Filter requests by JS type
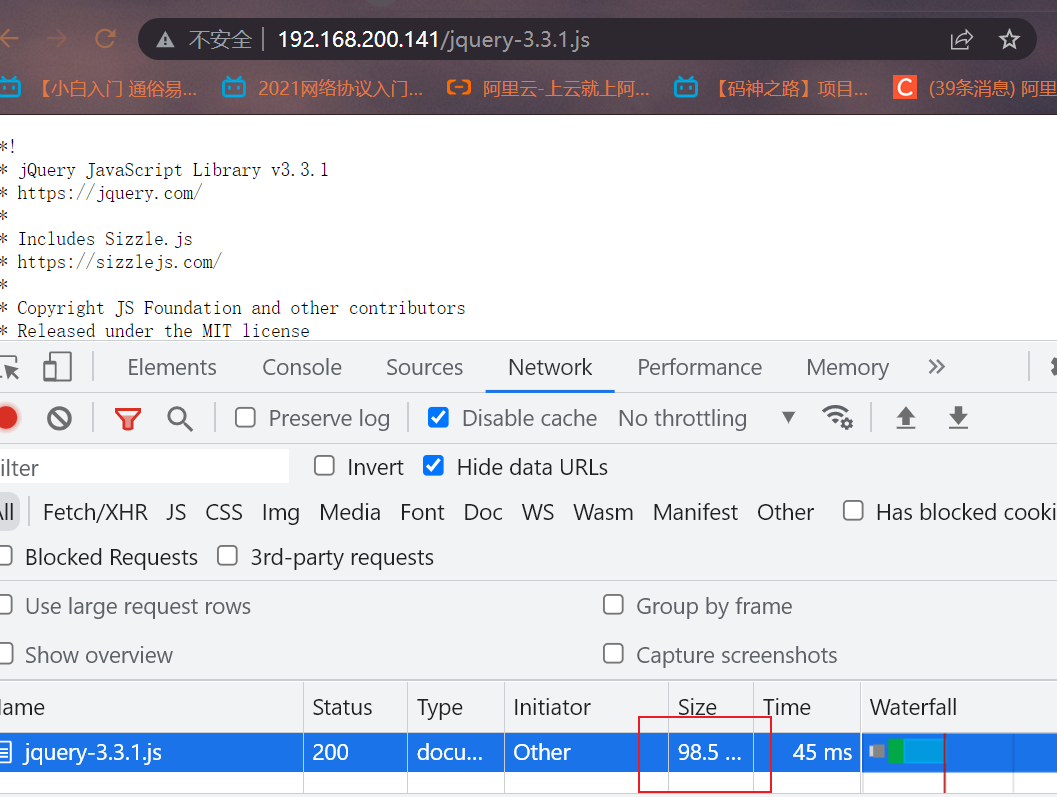The height and width of the screenshot is (797, 1057). (x=176, y=512)
